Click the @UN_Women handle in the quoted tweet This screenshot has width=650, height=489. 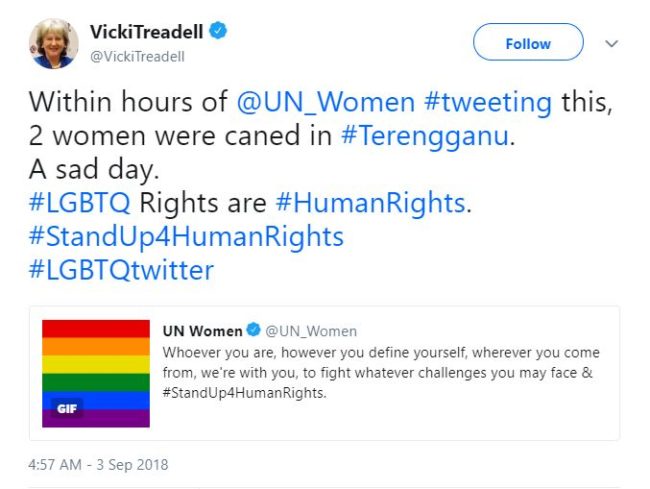point(310,331)
